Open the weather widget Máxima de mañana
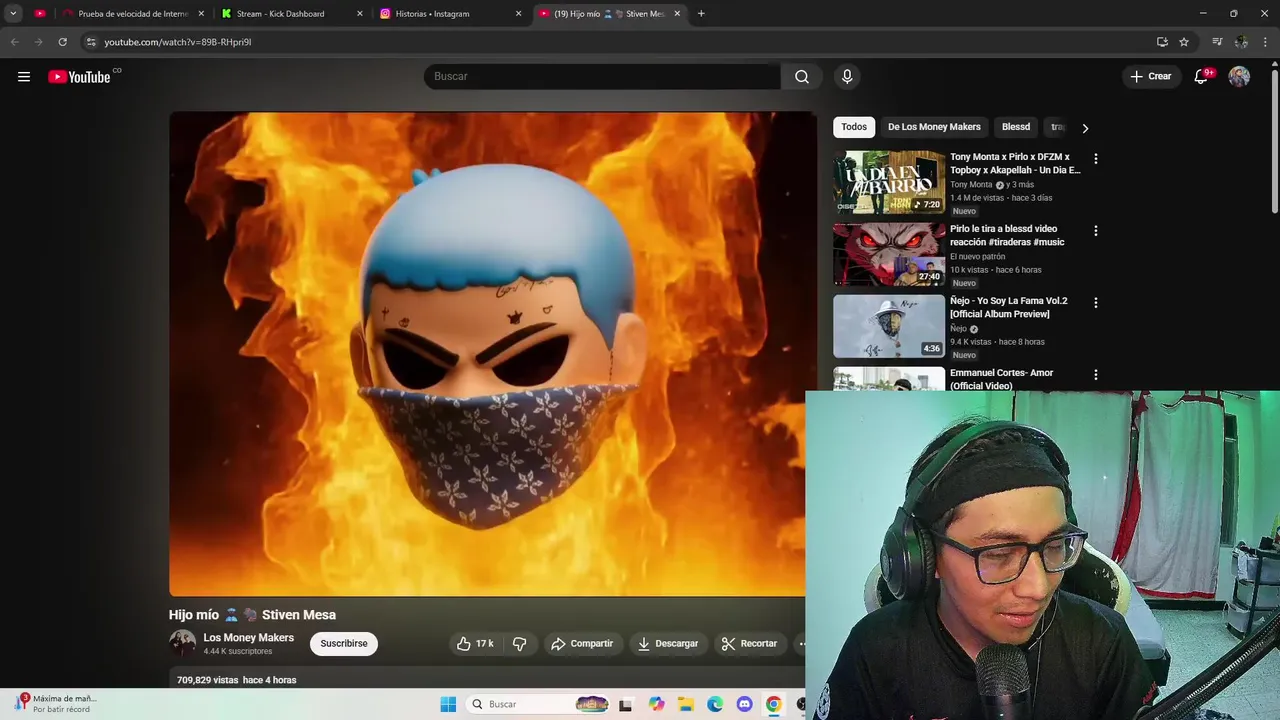The height and width of the screenshot is (720, 1280). [56, 704]
